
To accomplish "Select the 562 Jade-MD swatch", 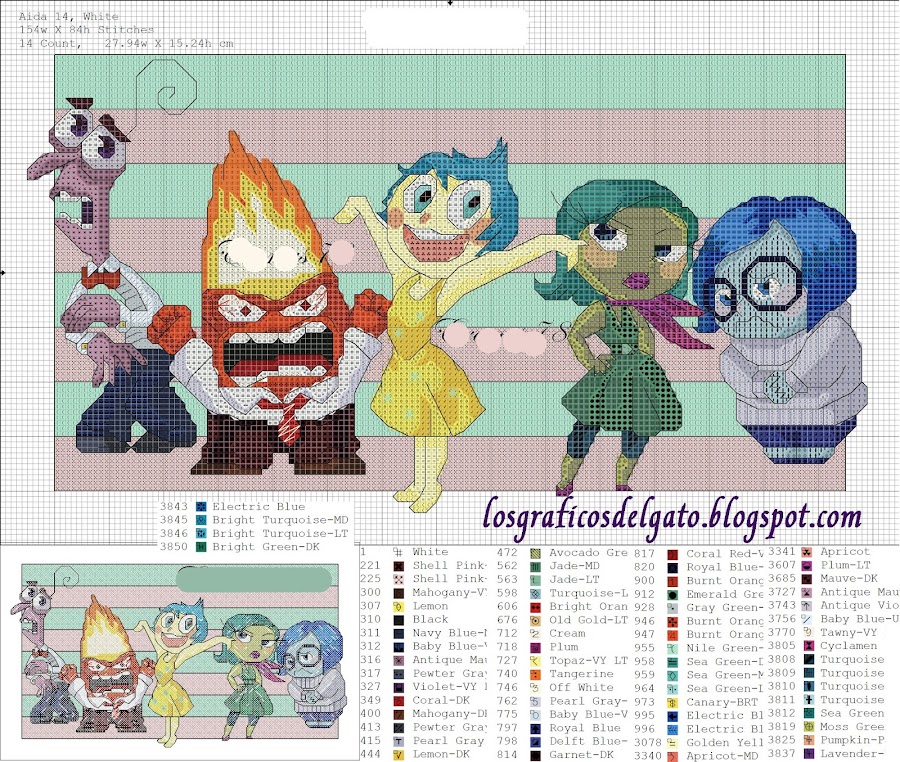I will pyautogui.click(x=535, y=566).
